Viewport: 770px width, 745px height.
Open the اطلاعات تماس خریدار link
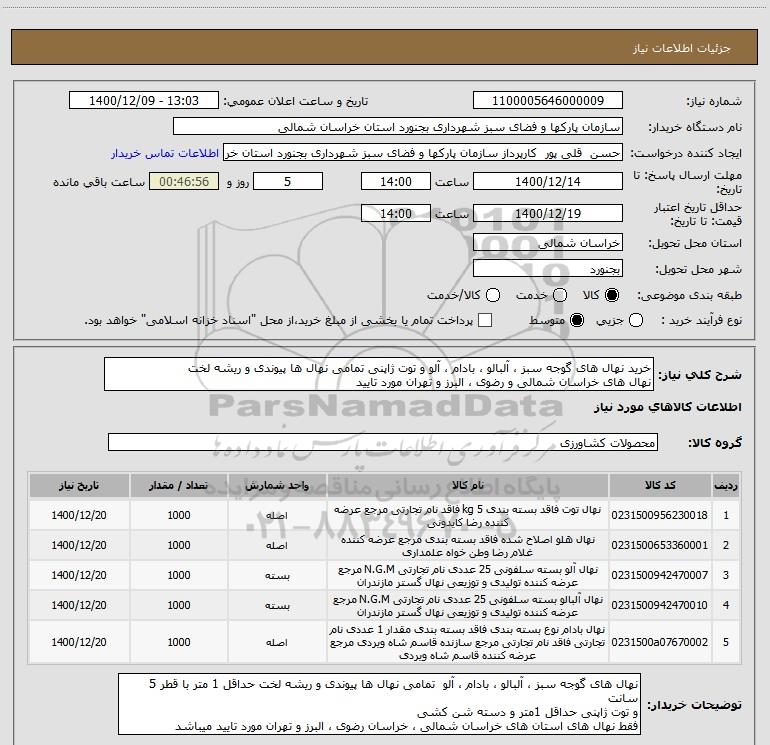pyautogui.click(x=165, y=153)
